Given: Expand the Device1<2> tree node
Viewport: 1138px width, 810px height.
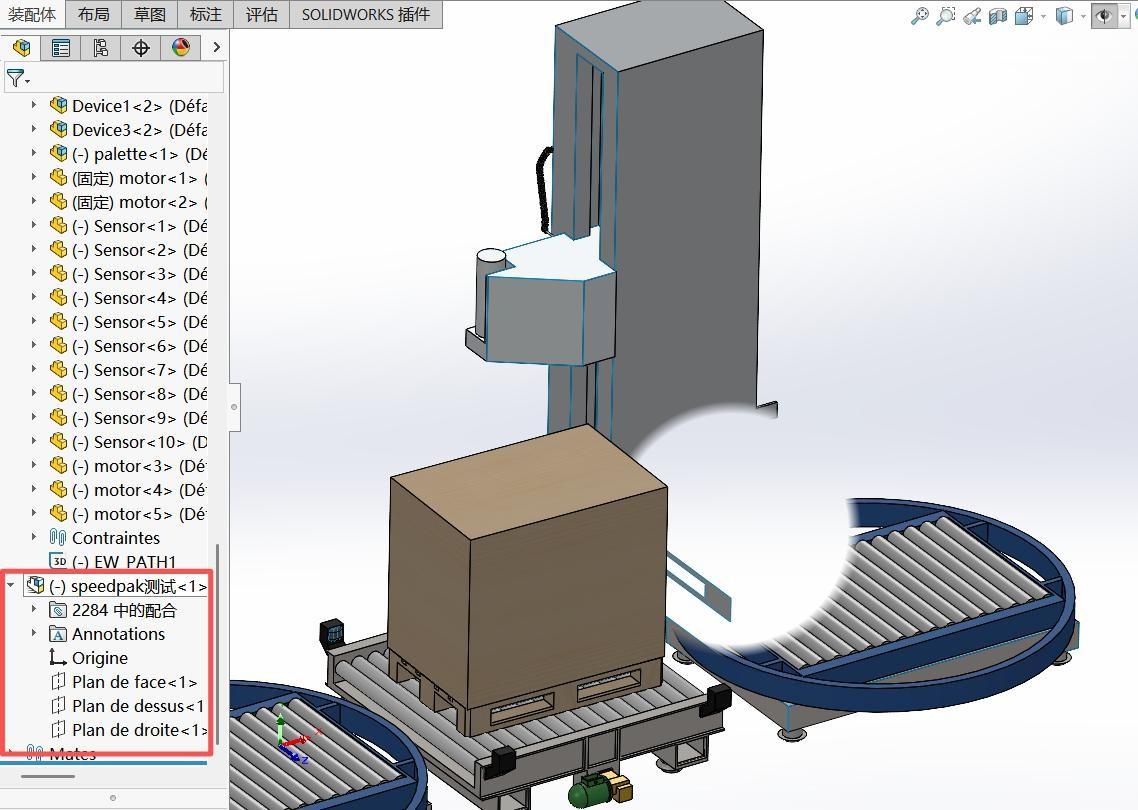Looking at the screenshot, I should click(33, 105).
